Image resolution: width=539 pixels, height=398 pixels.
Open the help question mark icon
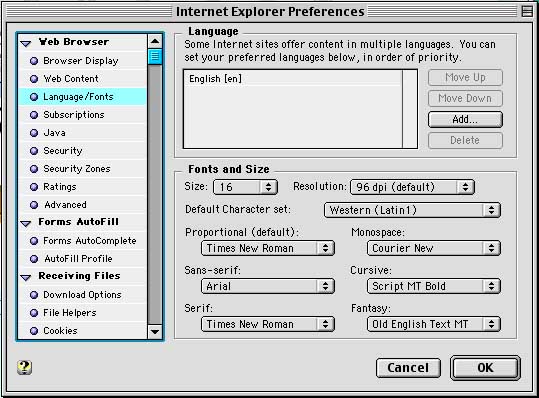pyautogui.click(x=24, y=367)
